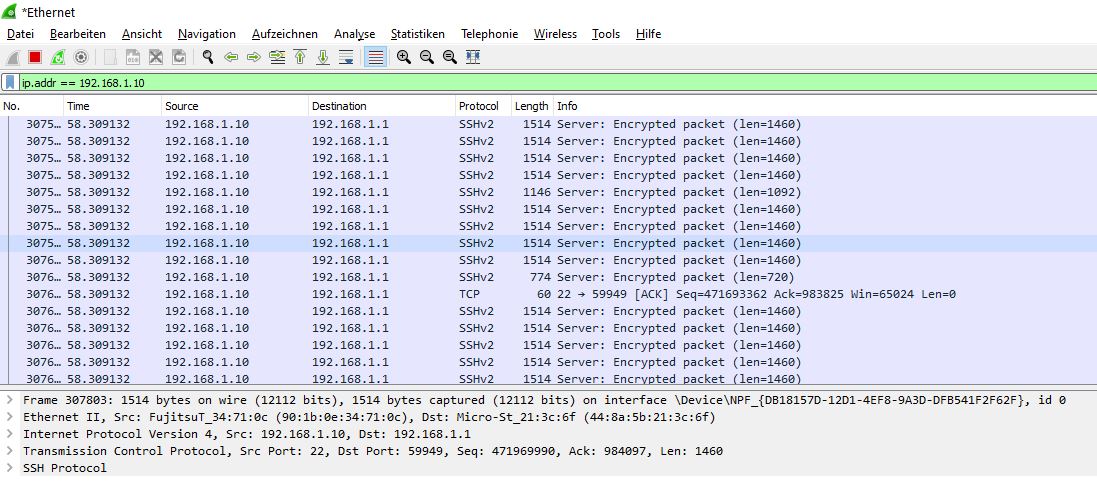Open capture options gear icon
The width and height of the screenshot is (1097, 487).
pyautogui.click(x=81, y=58)
